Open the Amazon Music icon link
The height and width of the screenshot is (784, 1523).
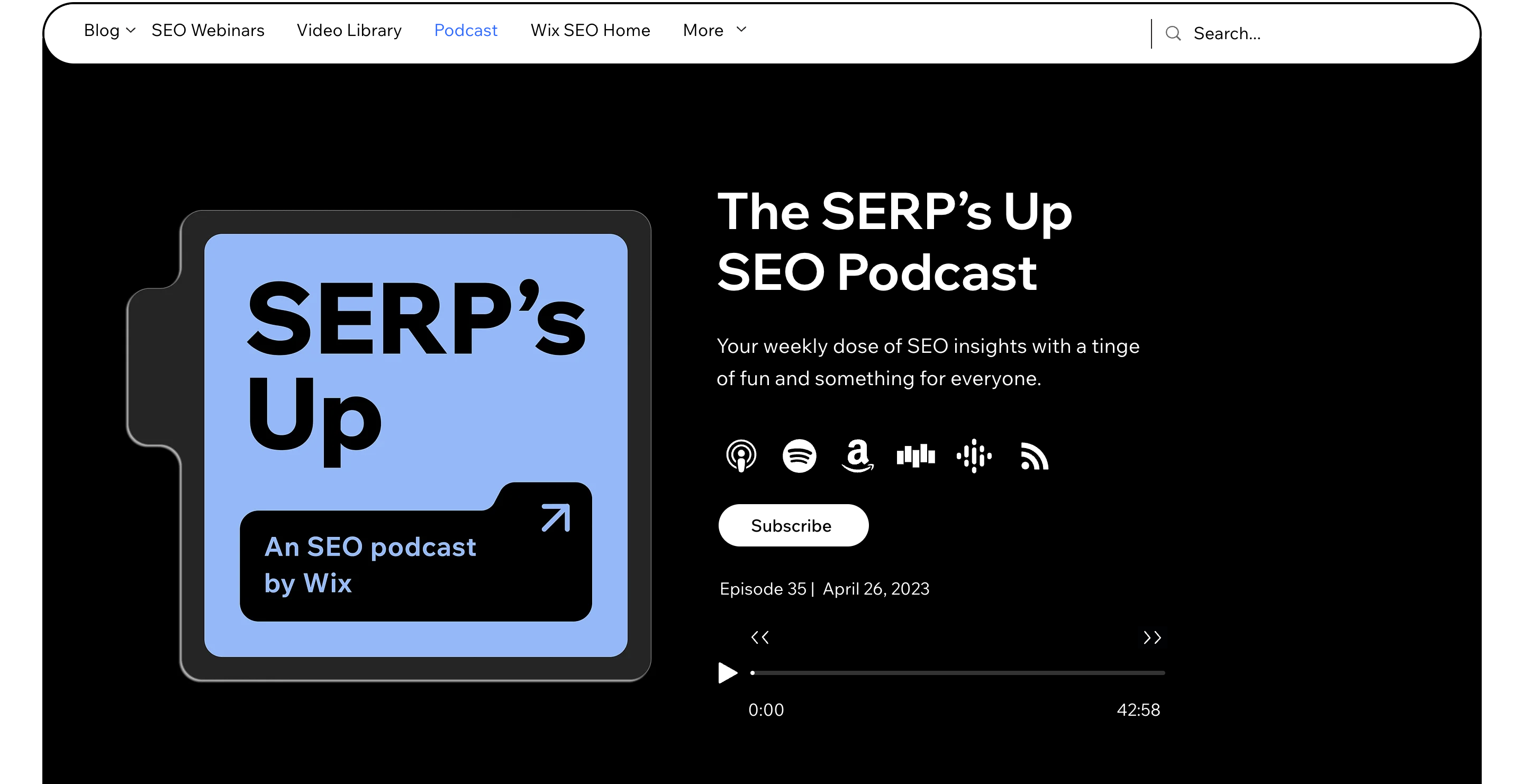pyautogui.click(x=857, y=456)
